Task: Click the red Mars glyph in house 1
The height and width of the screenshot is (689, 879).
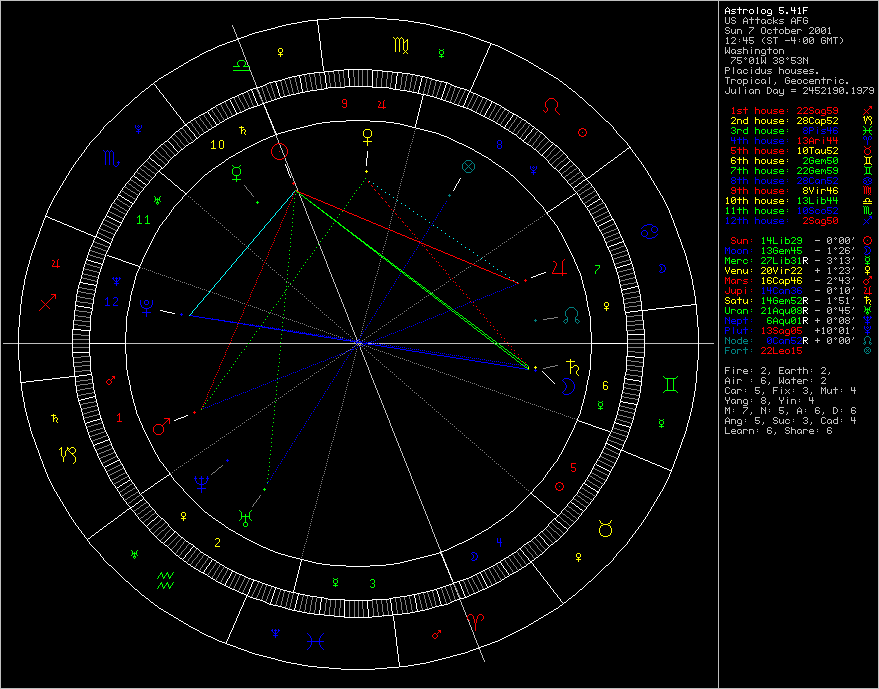Action: tap(161, 427)
